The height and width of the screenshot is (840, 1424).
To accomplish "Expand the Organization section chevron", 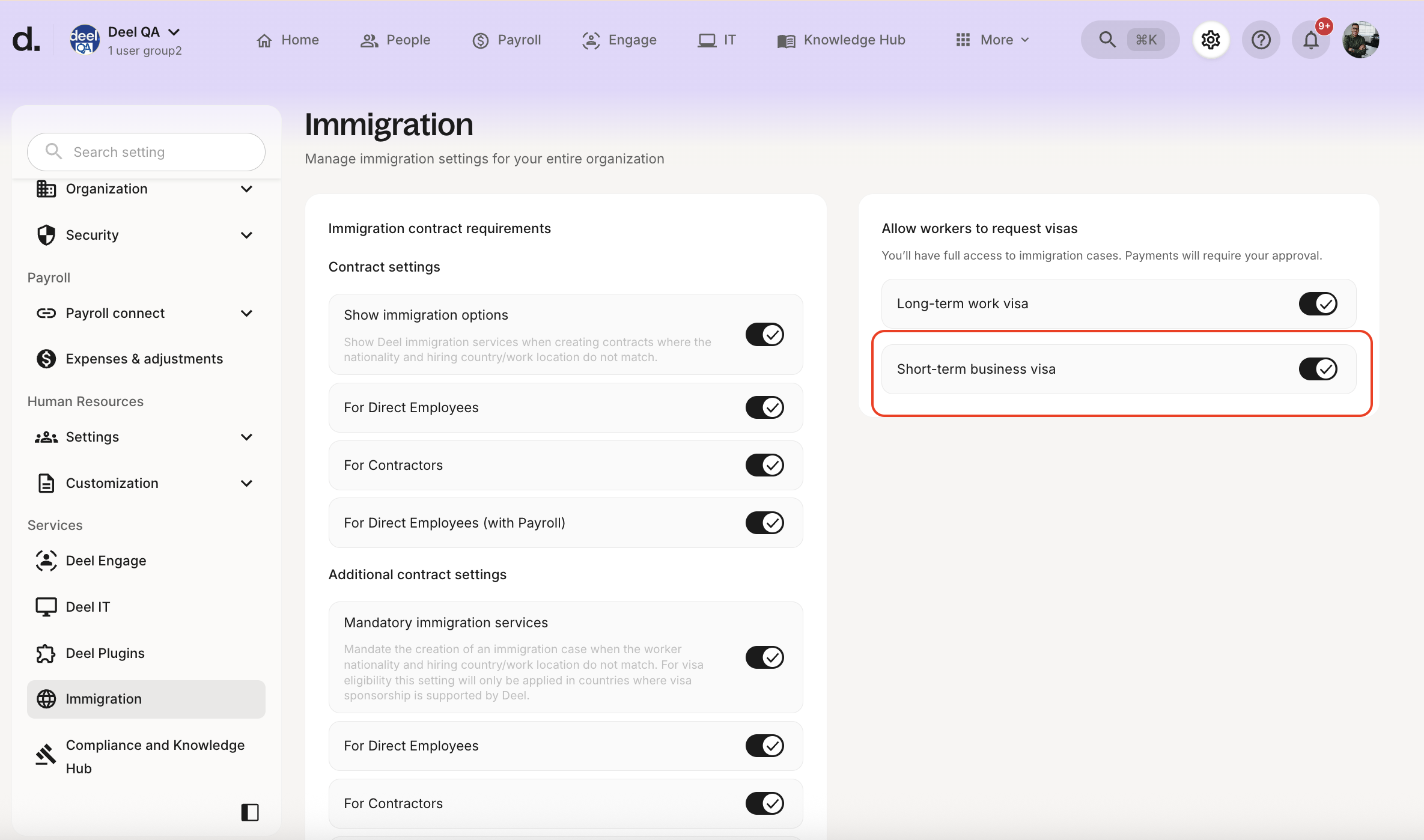I will coord(246,189).
